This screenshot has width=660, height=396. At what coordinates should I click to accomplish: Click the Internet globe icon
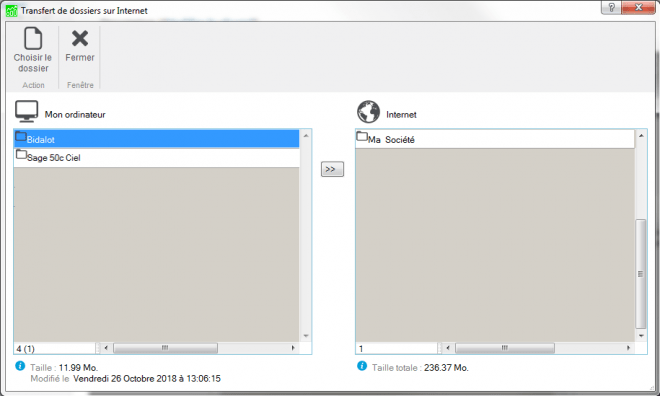click(368, 112)
